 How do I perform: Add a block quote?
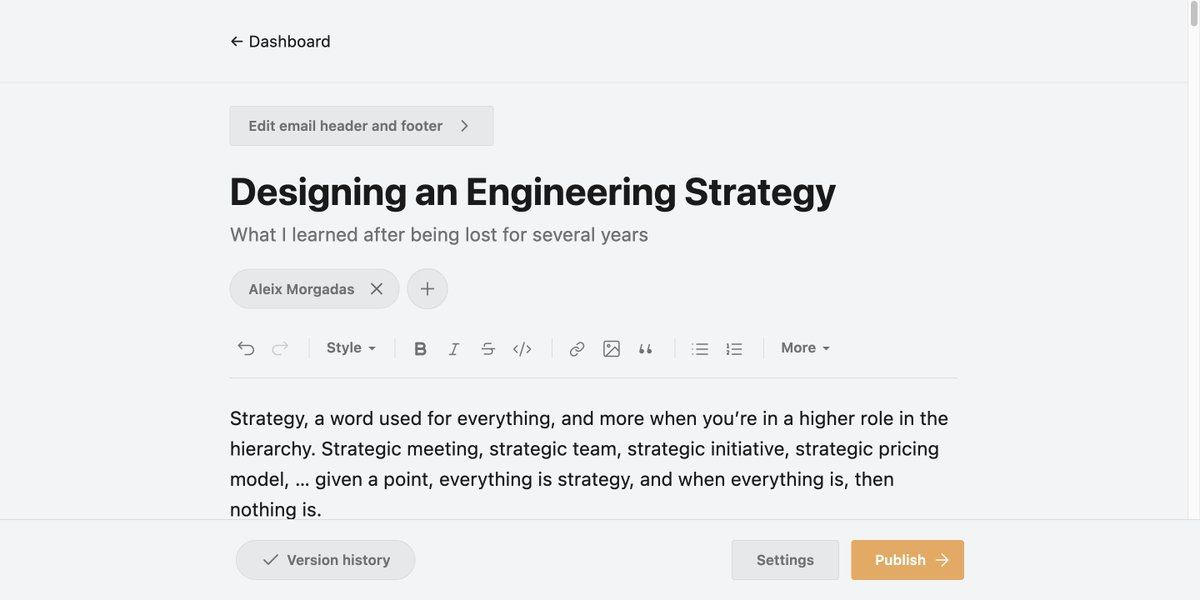pos(645,348)
